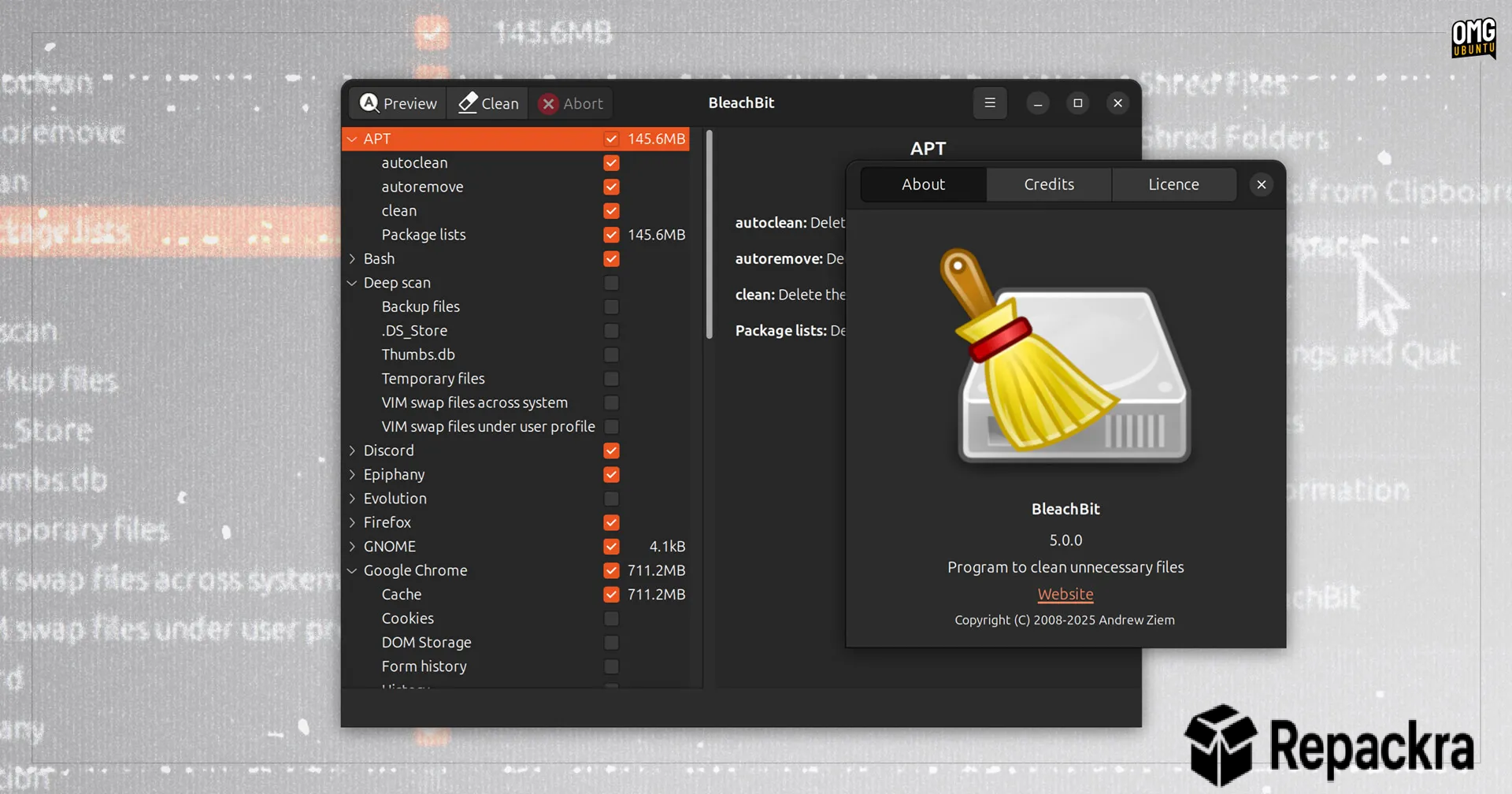Close the About dialog with its X button
The image size is (1512, 794).
[x=1262, y=184]
